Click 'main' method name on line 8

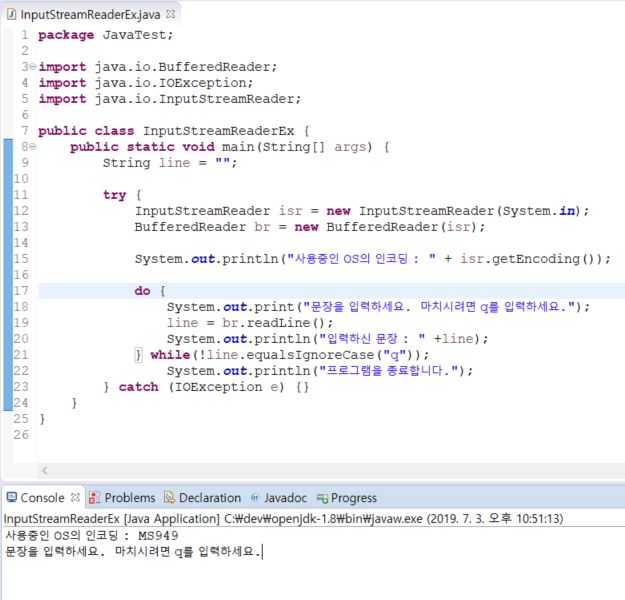tap(238, 147)
